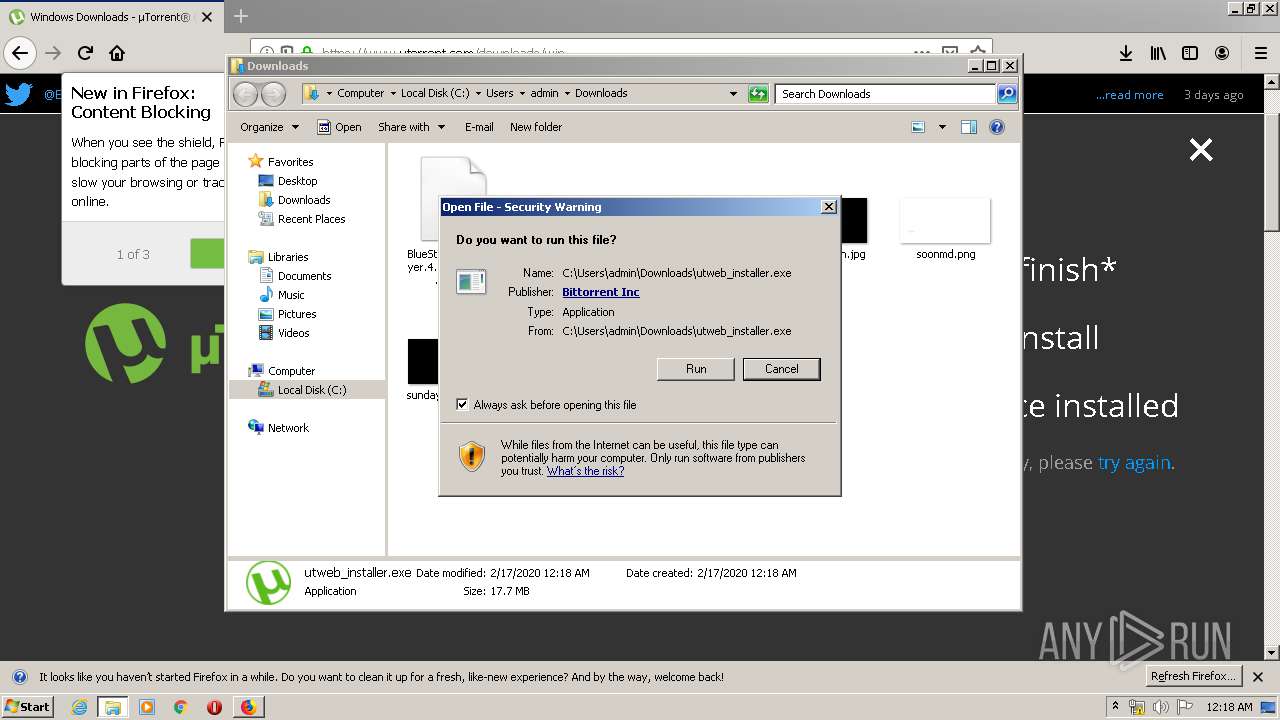Viewport: 1280px width, 720px height.
Task: Select Recent Places in navigation pane
Action: click(x=311, y=219)
